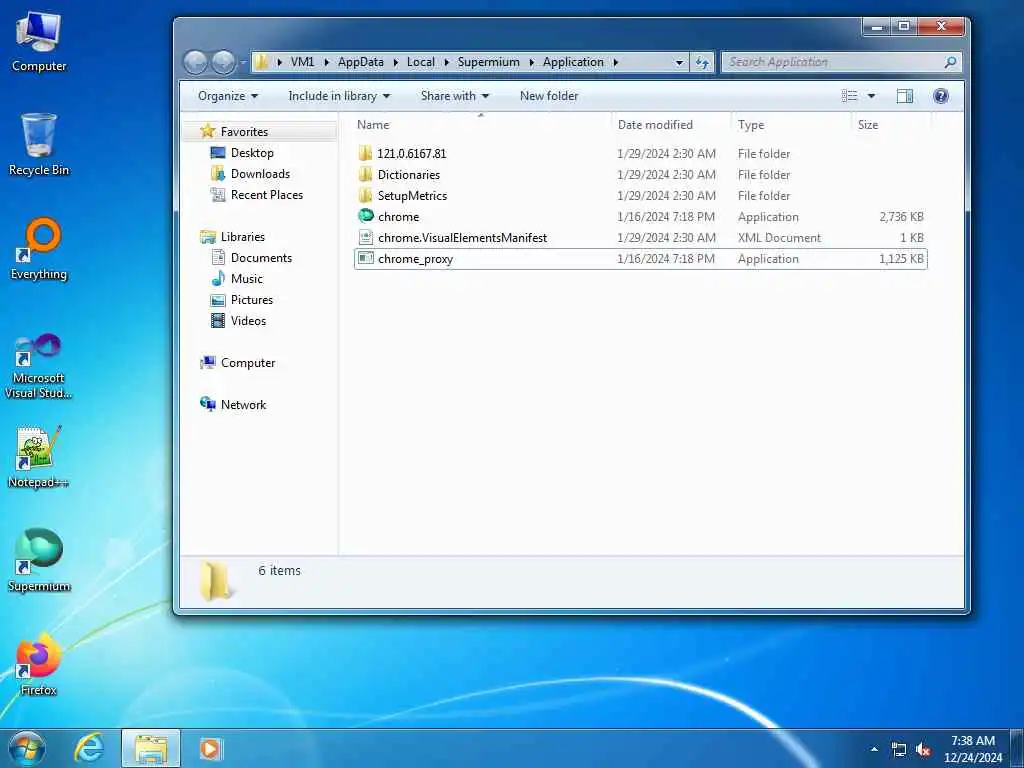Screen dimensions: 1024x768
Task: Select the Notepad++ desktop shortcut
Action: pyautogui.click(x=39, y=457)
